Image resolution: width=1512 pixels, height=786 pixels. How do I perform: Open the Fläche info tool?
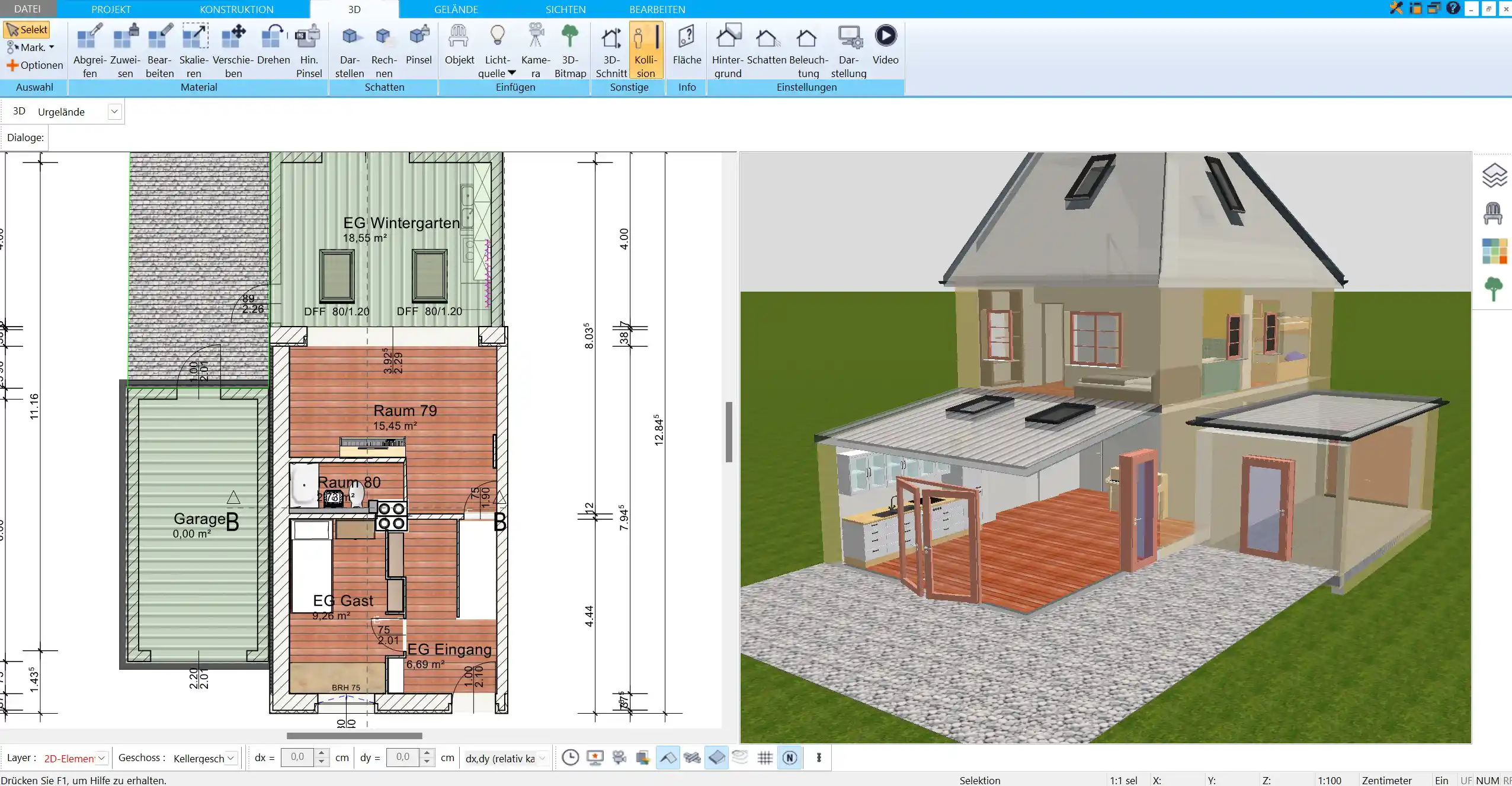point(687,45)
